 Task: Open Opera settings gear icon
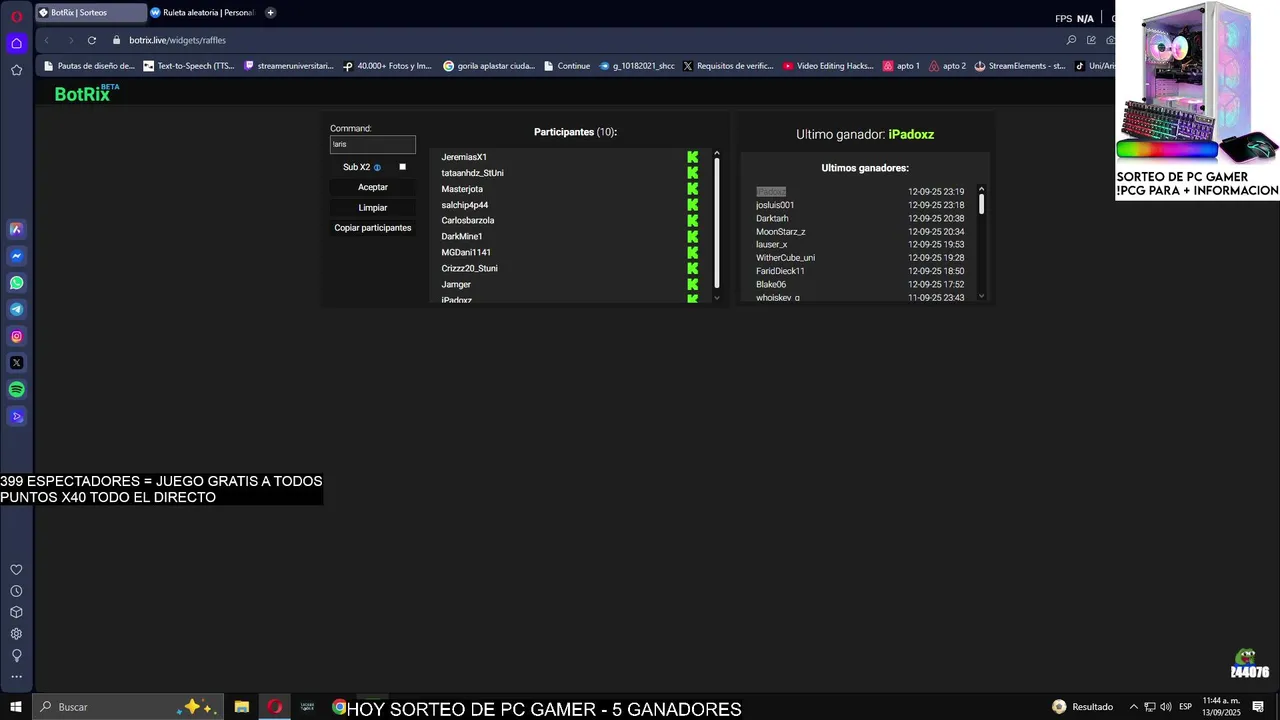[x=16, y=634]
